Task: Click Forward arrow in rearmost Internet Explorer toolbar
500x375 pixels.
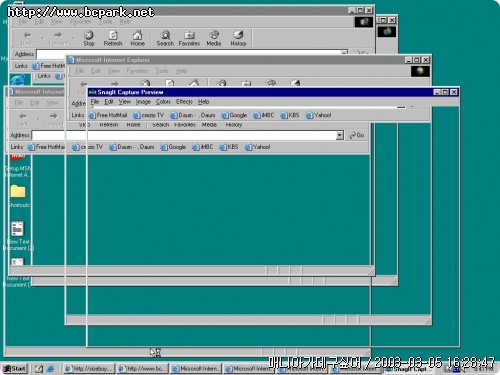Action: click(58, 35)
